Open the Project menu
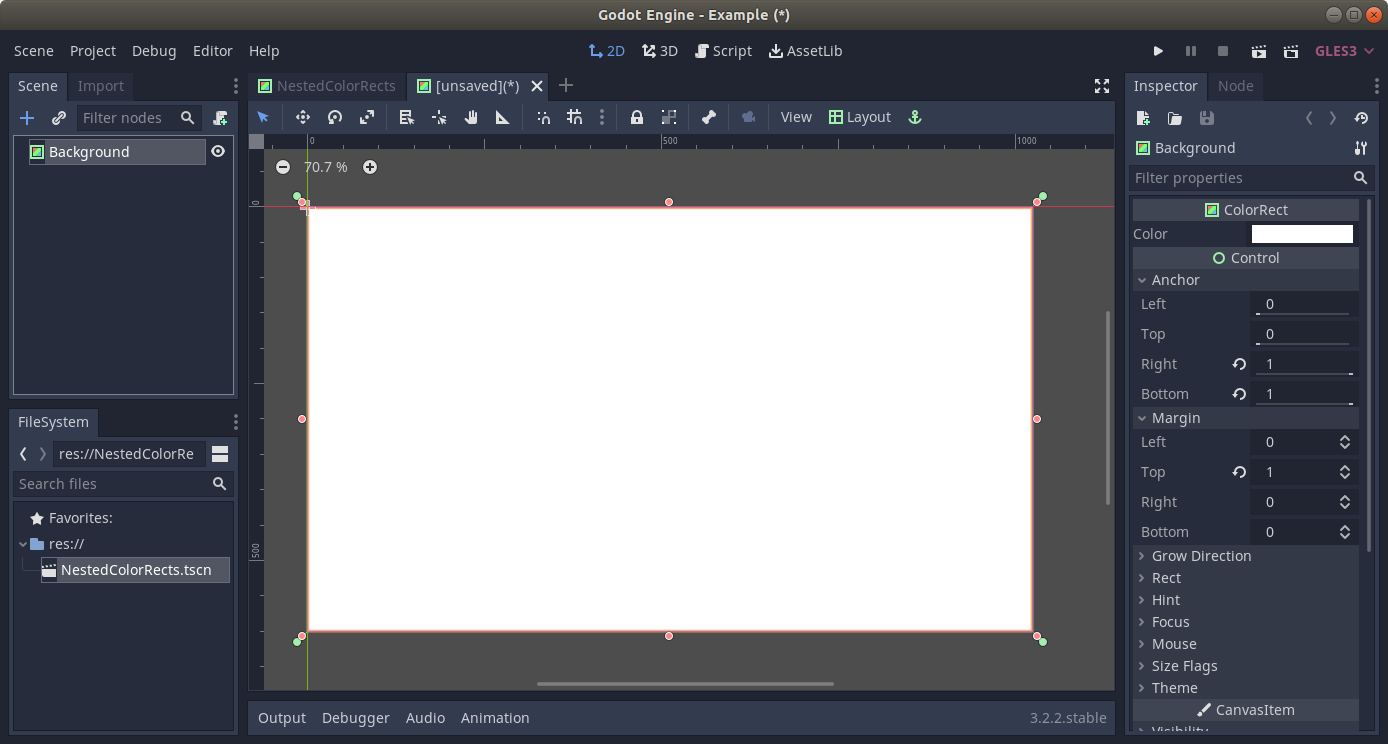Screen dimensions: 1388x744 [x=93, y=51]
